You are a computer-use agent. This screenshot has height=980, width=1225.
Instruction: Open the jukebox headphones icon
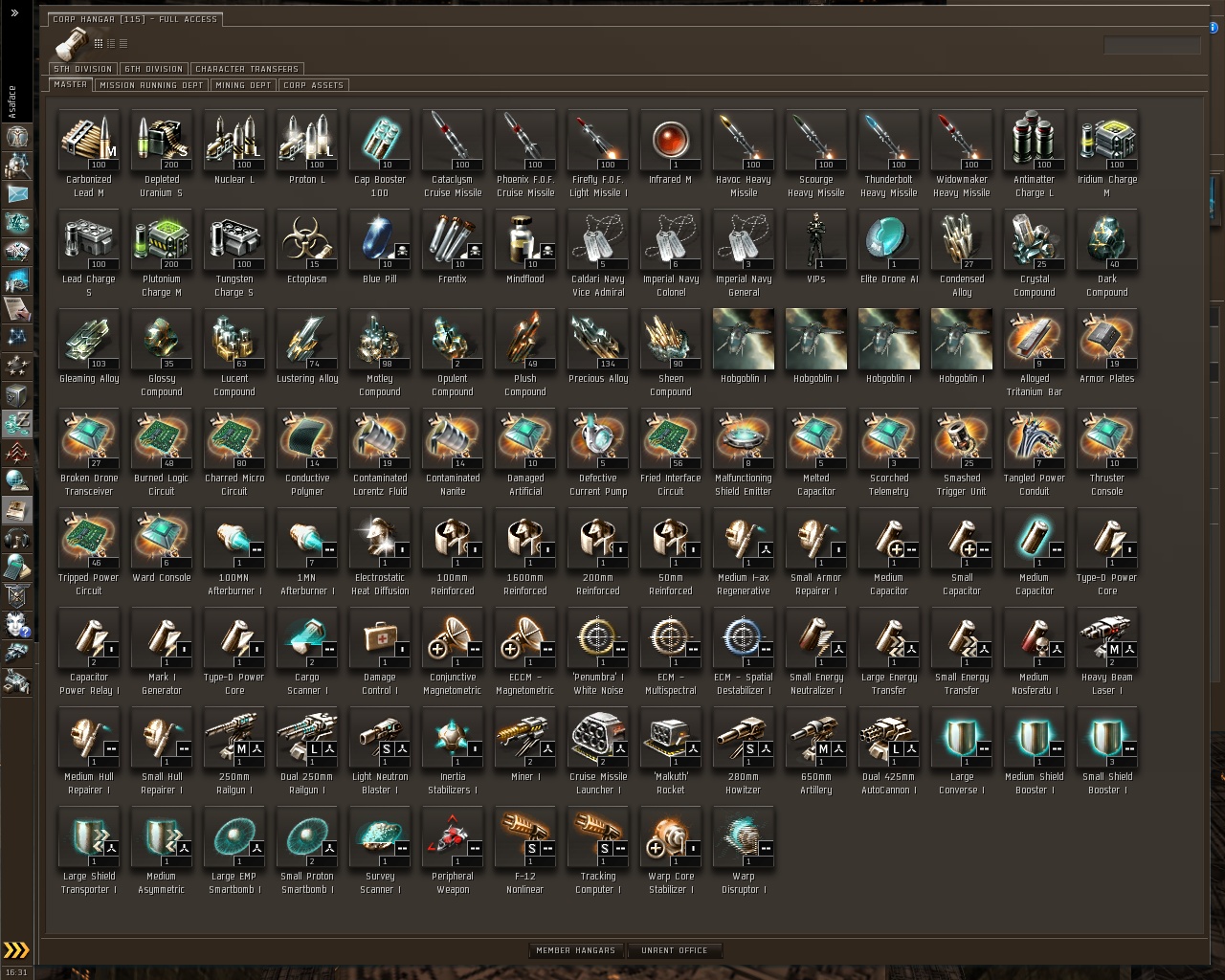click(x=16, y=539)
